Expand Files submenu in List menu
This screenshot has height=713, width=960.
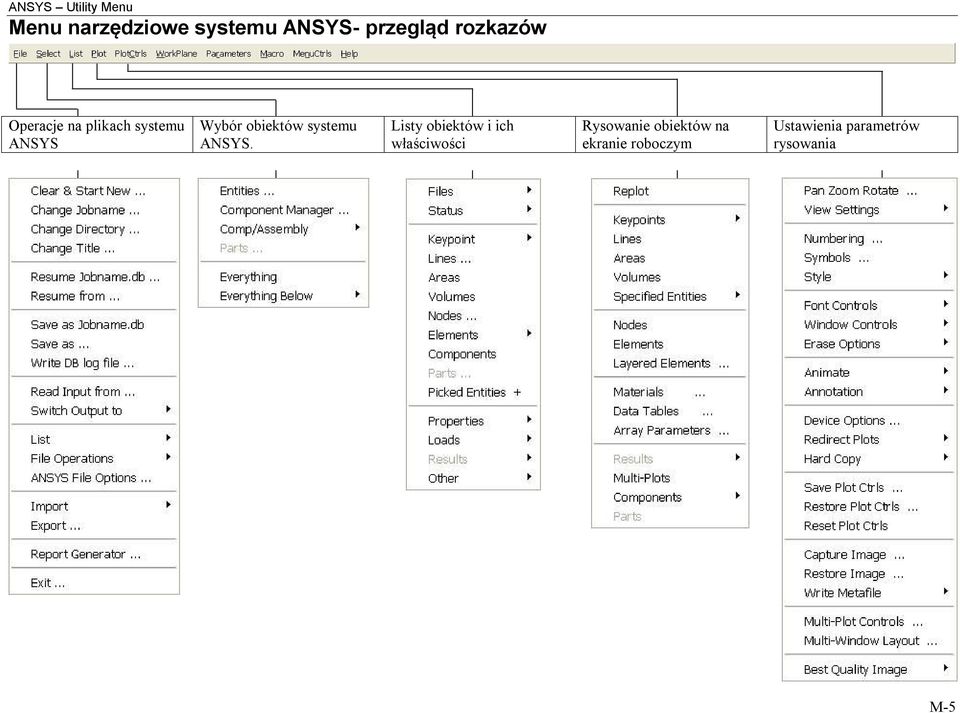pos(473,192)
